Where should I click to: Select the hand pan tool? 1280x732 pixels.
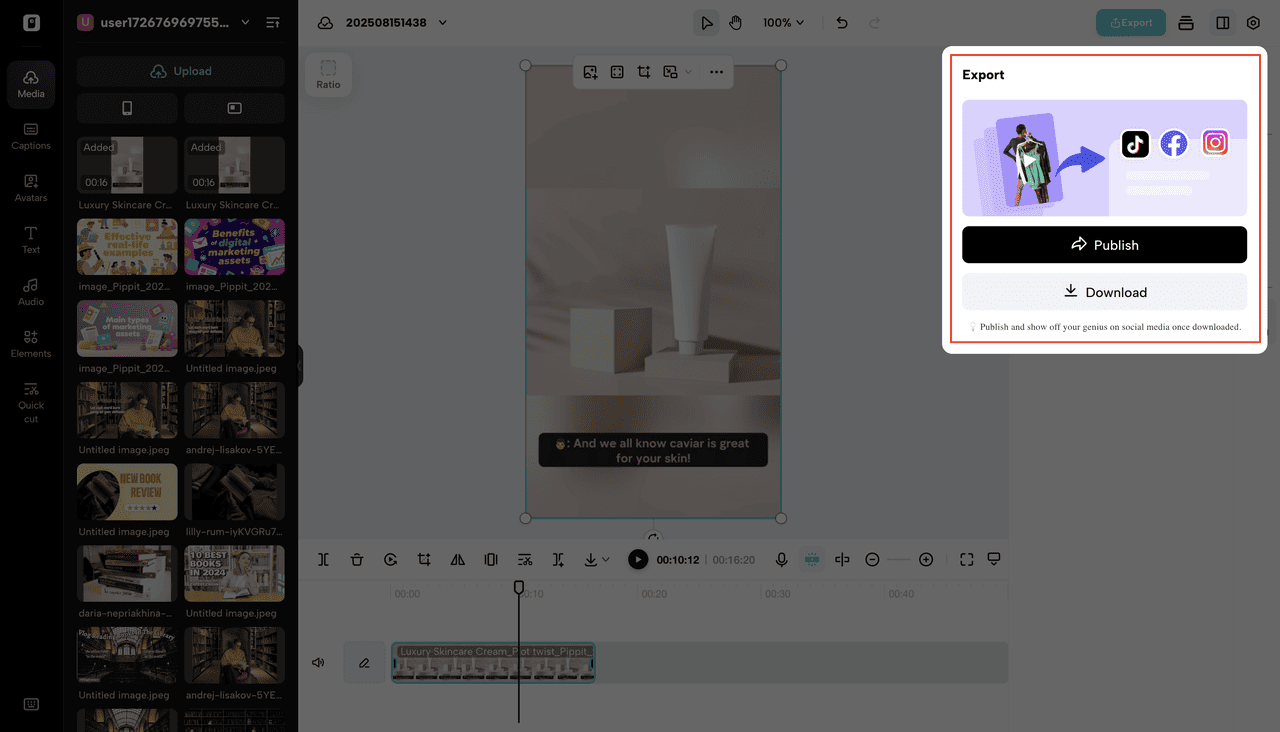(736, 23)
